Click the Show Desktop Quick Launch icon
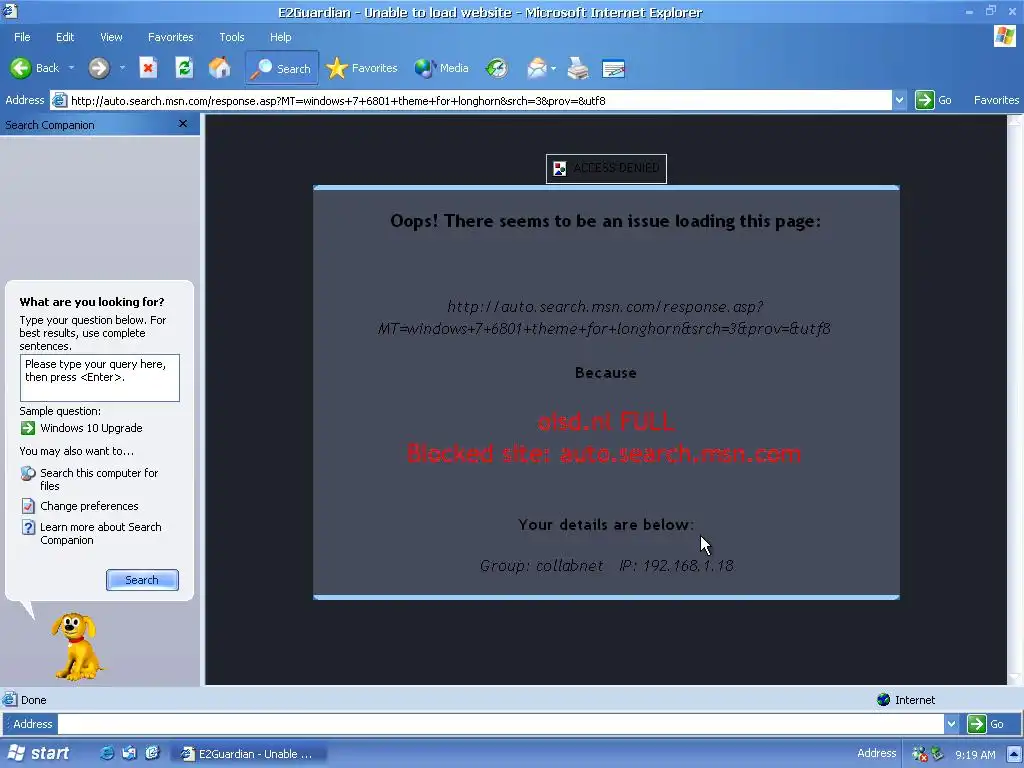The height and width of the screenshot is (768, 1024). pyautogui.click(x=129, y=753)
